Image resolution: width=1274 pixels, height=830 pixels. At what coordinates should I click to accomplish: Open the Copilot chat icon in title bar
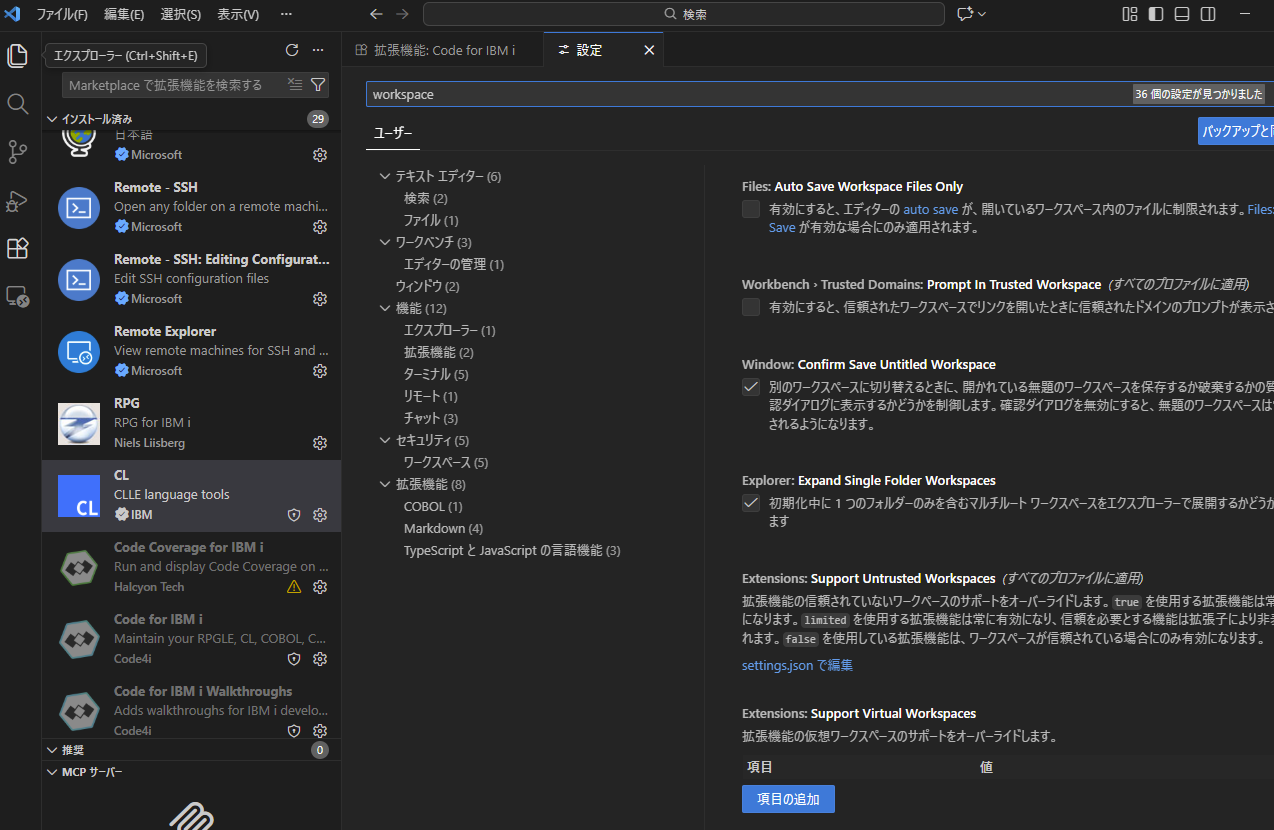[964, 14]
